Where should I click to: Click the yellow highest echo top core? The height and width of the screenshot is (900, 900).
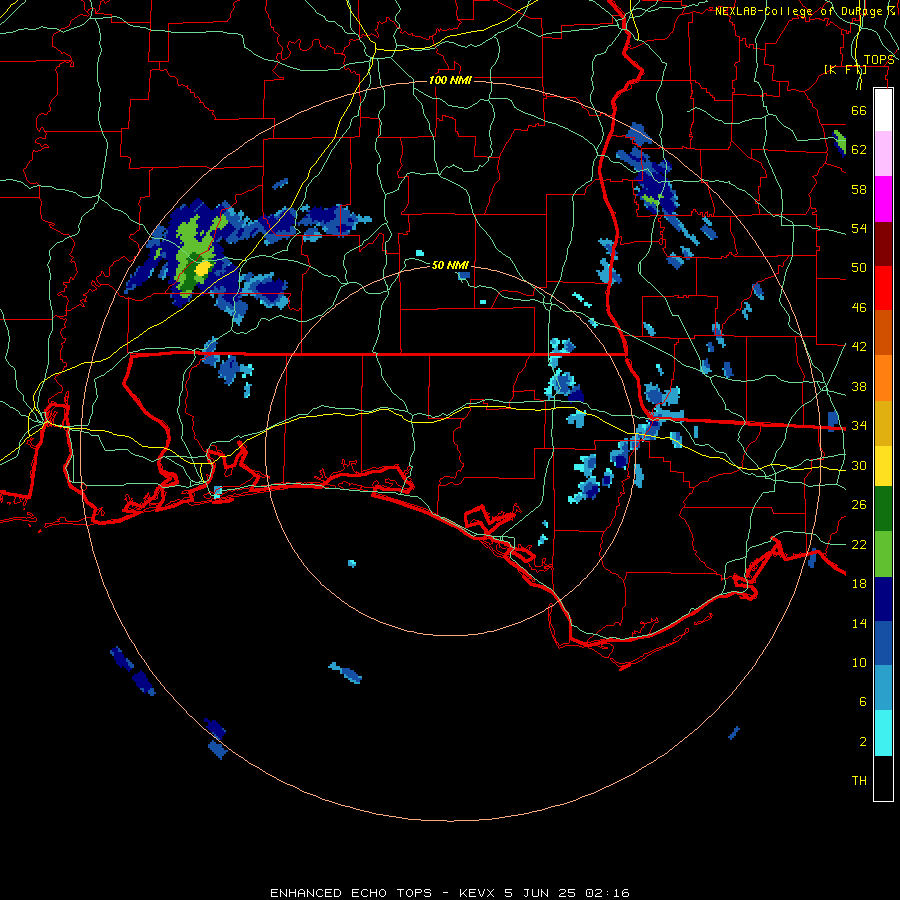coord(202,269)
